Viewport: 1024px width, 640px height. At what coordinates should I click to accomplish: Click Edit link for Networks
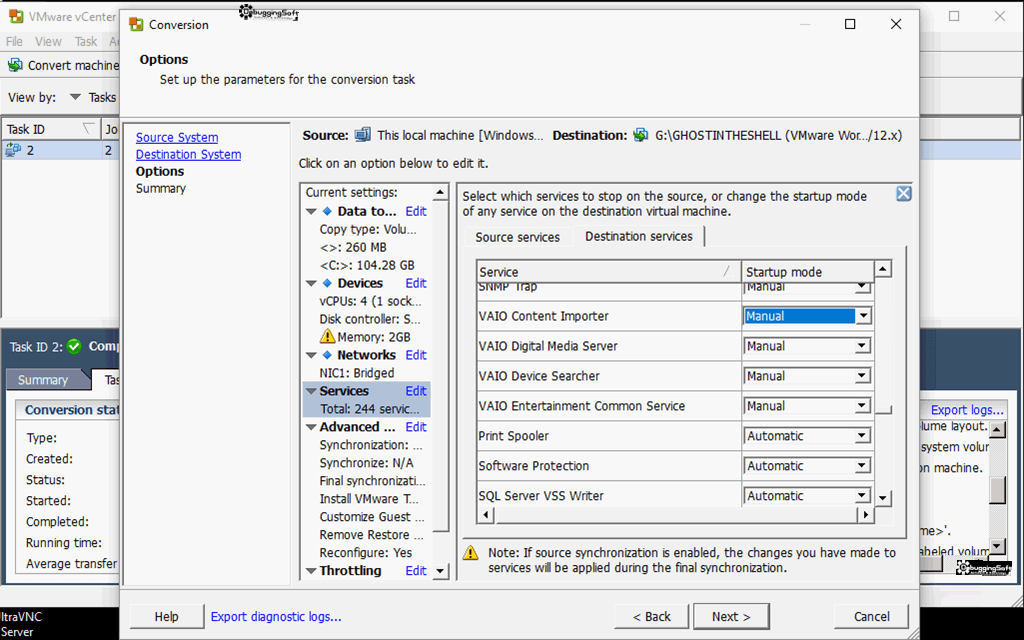pyautogui.click(x=415, y=355)
